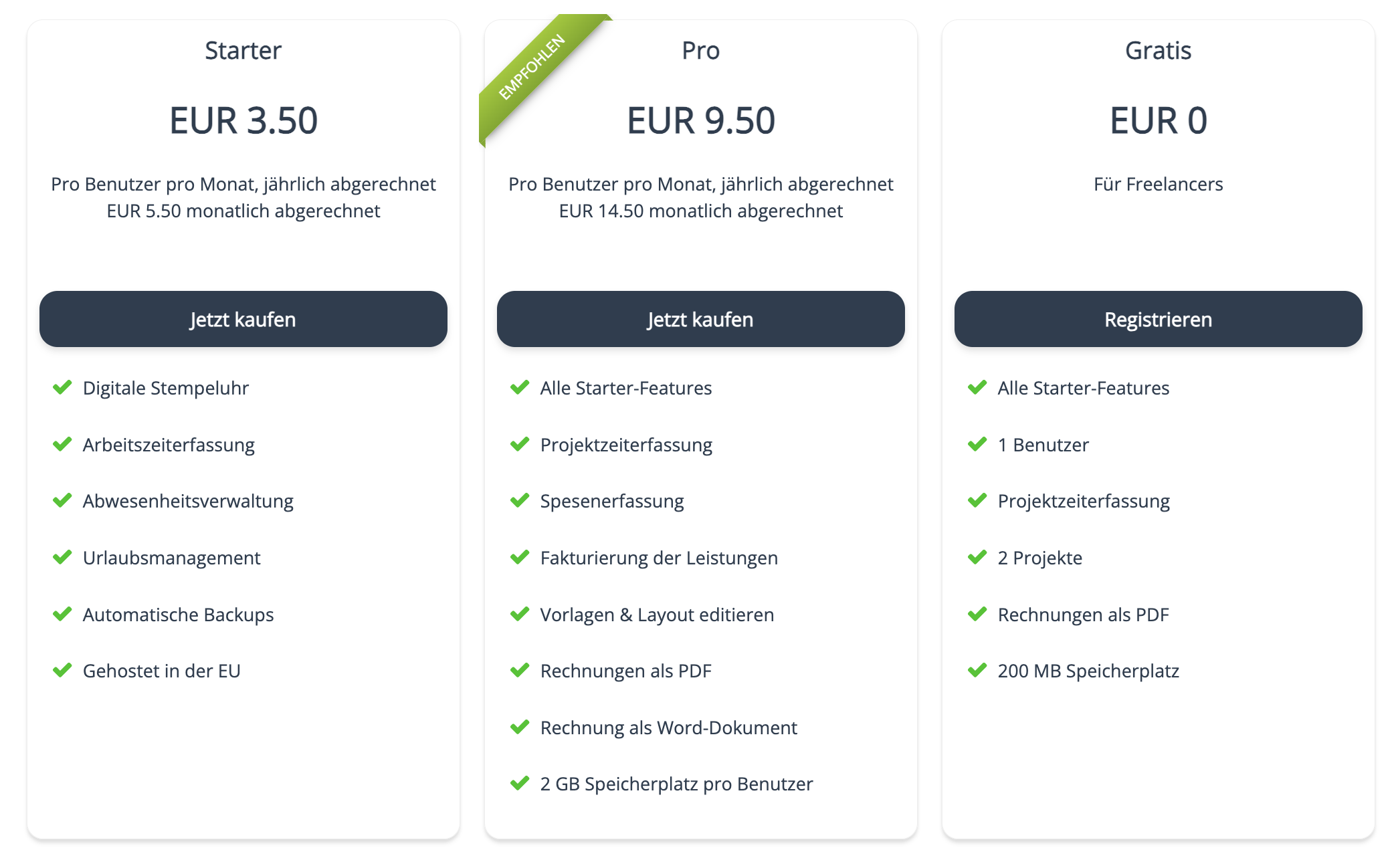Click the checkmark beside 2 Projekte
Screen dimensions: 1398x868
pos(977,557)
